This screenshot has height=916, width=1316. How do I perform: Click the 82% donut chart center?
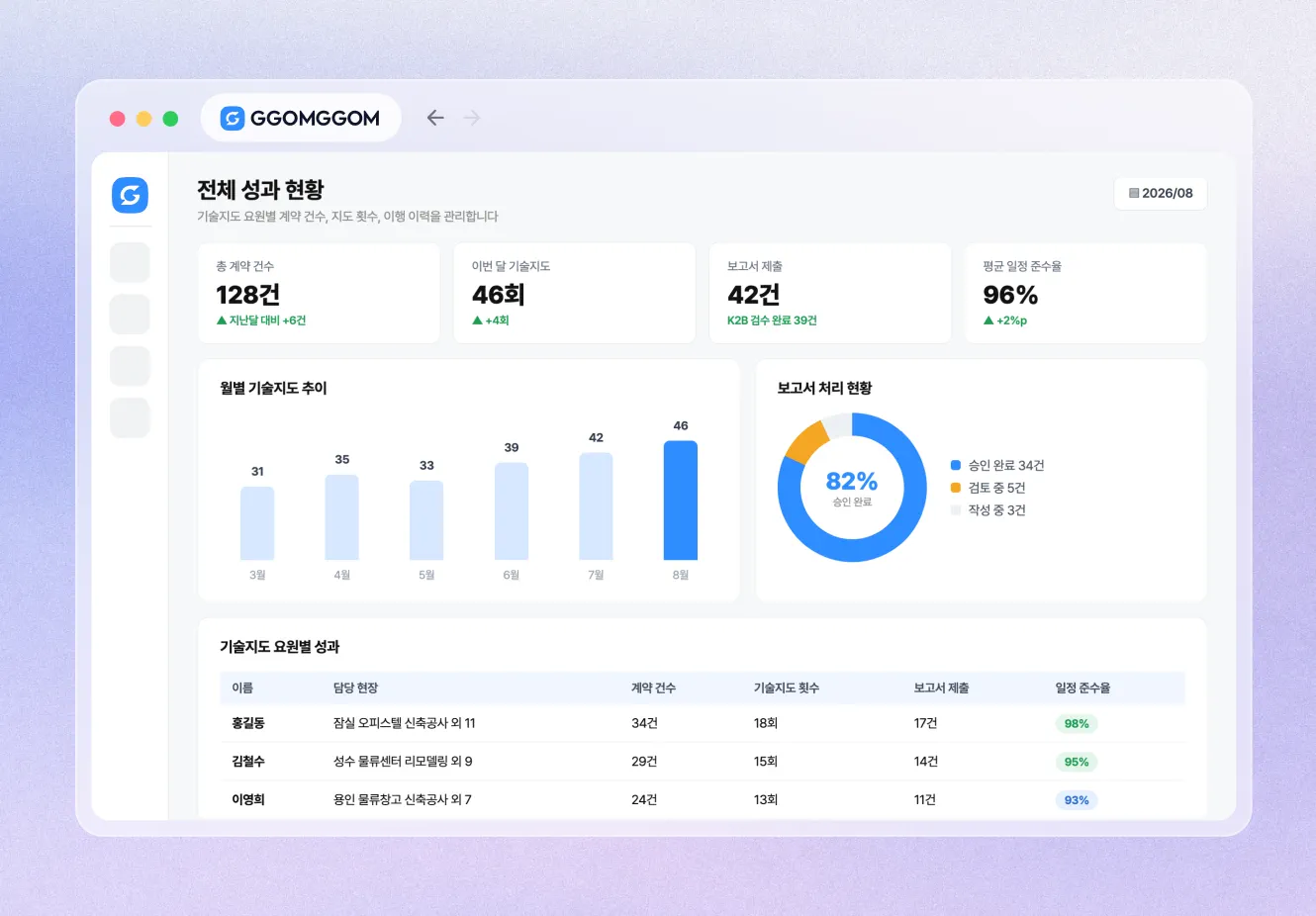point(852,488)
